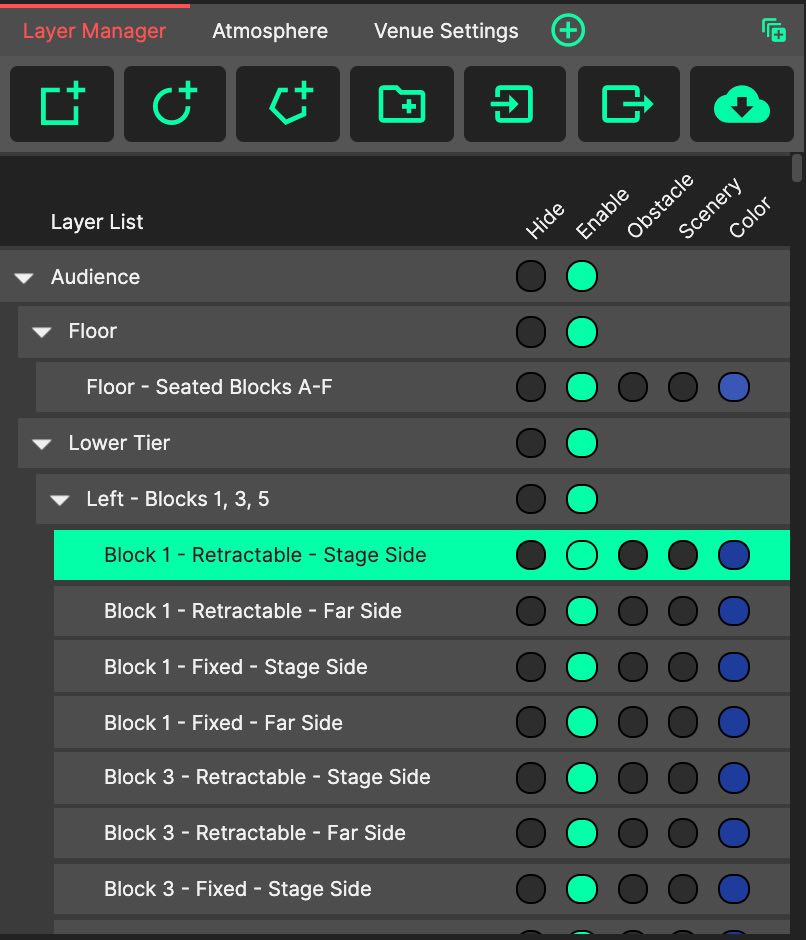
Task: Click the add arc layer icon
Action: coord(175,104)
